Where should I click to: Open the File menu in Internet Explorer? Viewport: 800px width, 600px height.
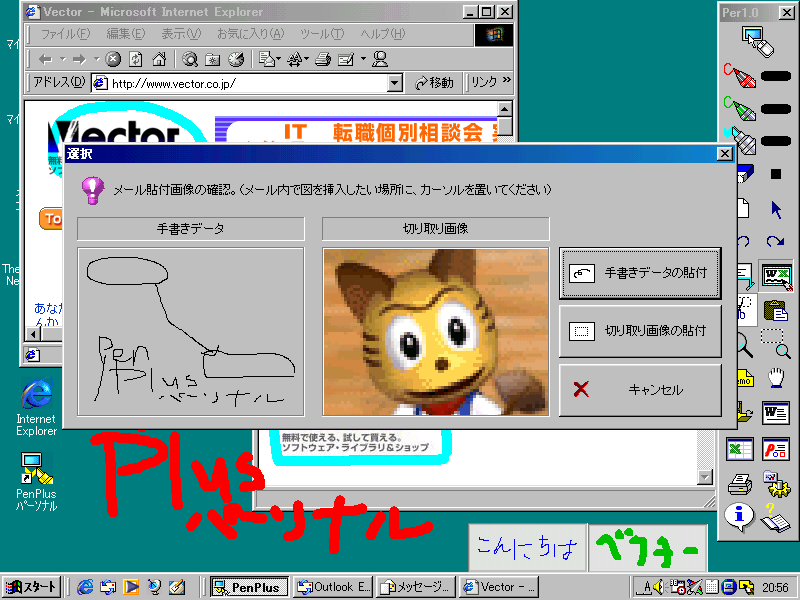tap(65, 34)
